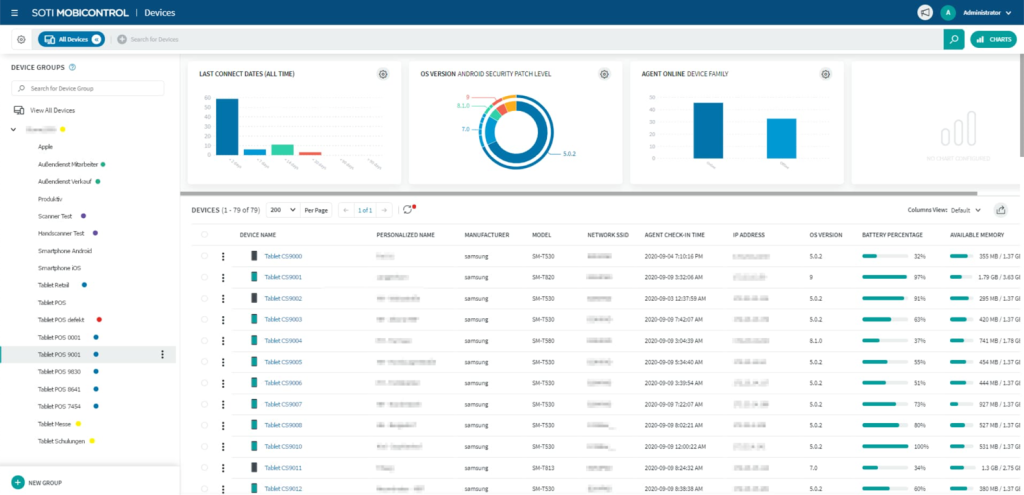Open Agent Online chart settings gear

tap(826, 74)
